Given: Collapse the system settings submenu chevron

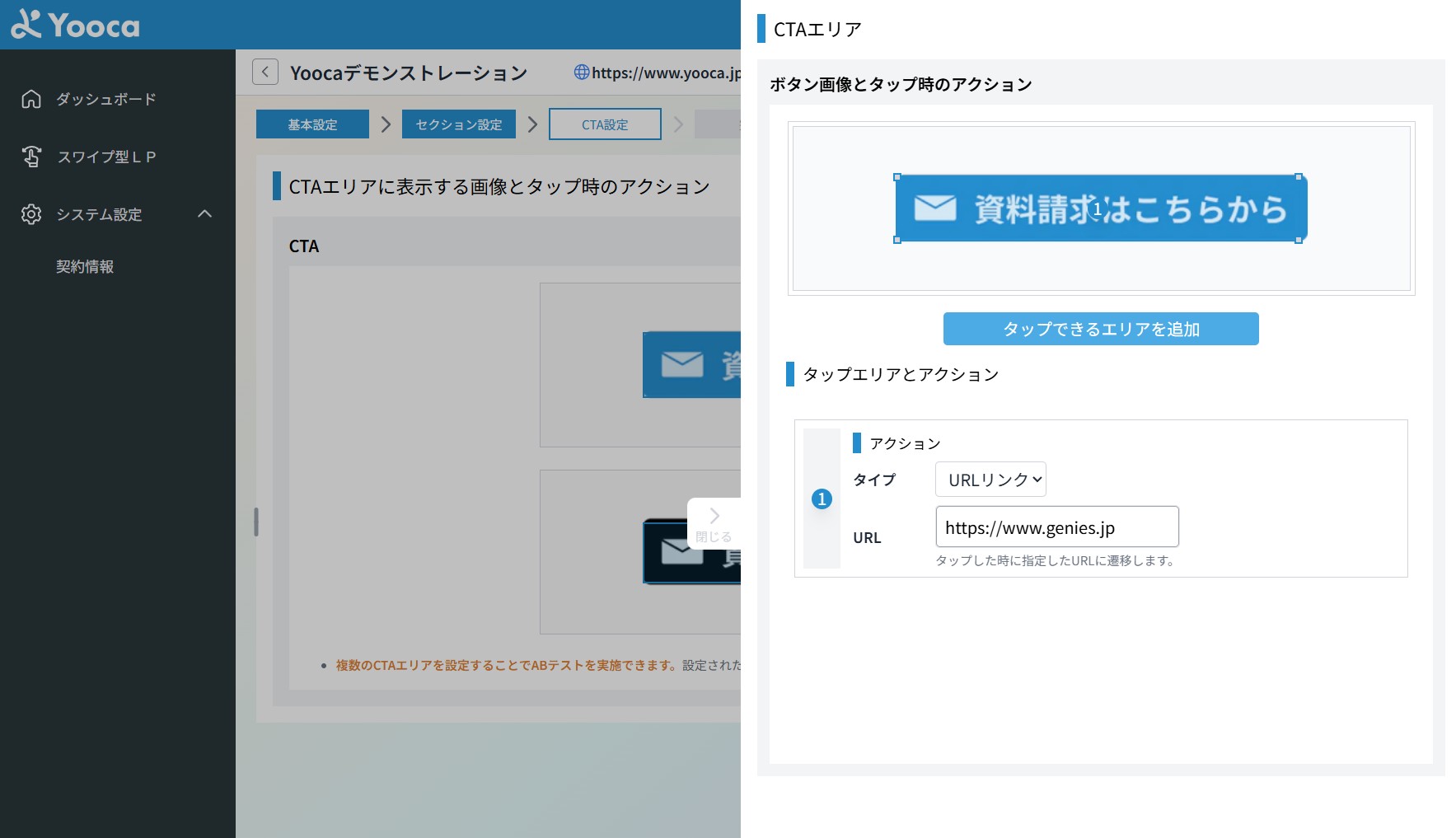Looking at the screenshot, I should (205, 214).
